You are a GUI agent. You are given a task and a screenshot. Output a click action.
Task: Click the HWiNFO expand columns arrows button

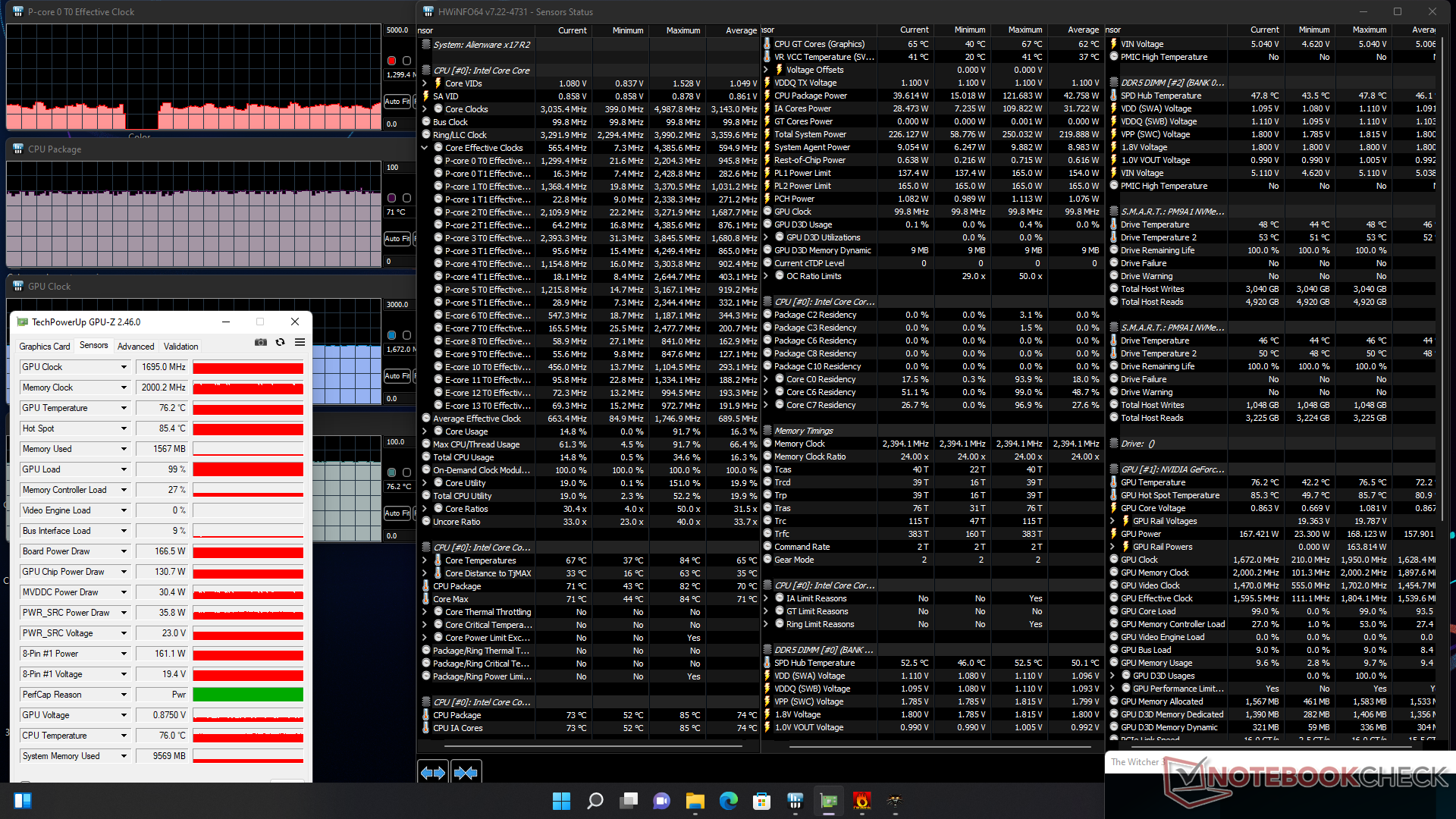[433, 773]
